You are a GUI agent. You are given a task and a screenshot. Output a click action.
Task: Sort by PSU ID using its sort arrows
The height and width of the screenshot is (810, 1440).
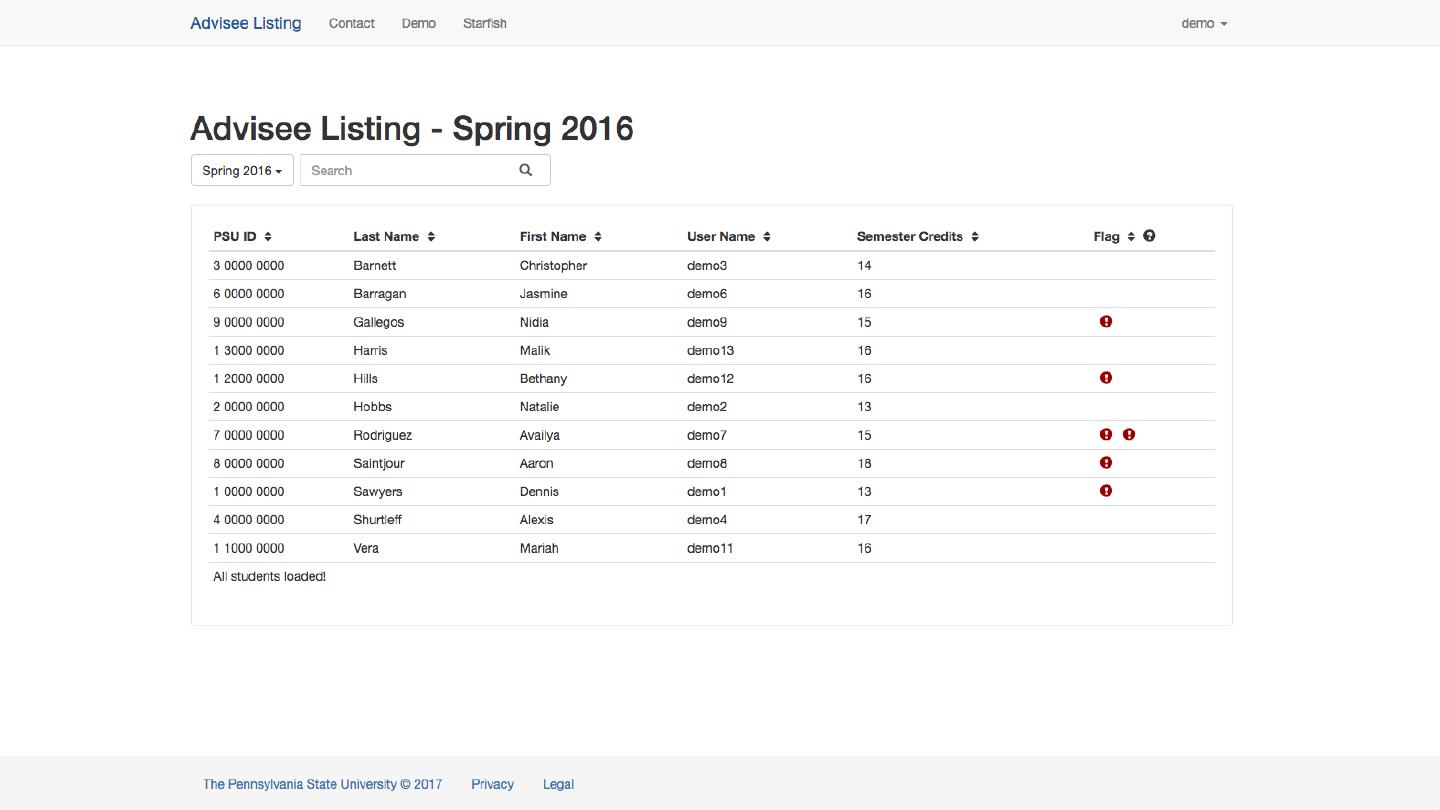point(268,237)
